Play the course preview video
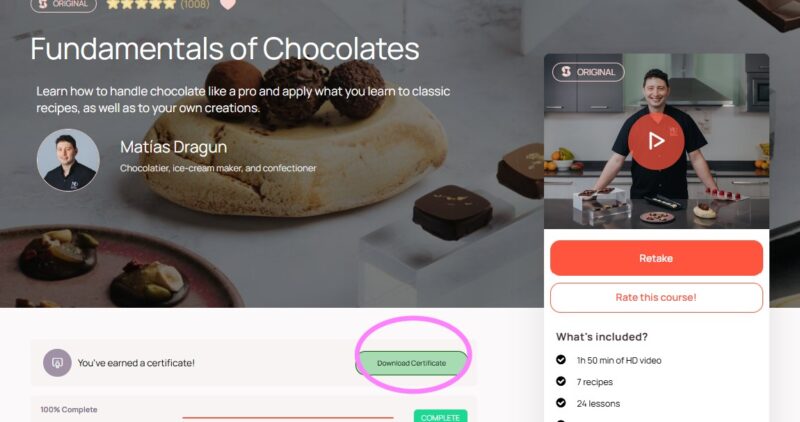The image size is (800, 422). point(656,141)
